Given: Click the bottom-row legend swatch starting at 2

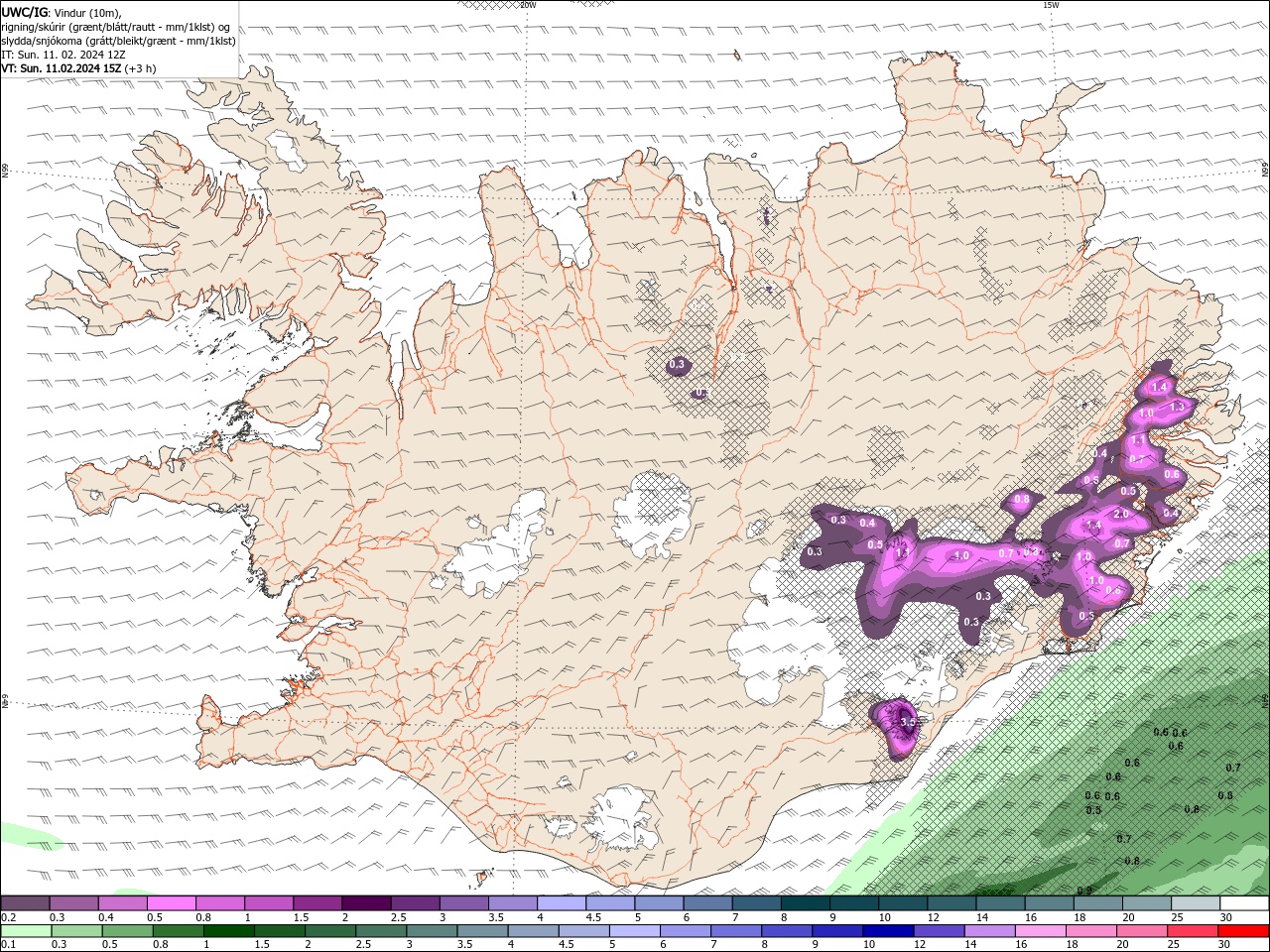Looking at the screenshot, I should 330,931.
